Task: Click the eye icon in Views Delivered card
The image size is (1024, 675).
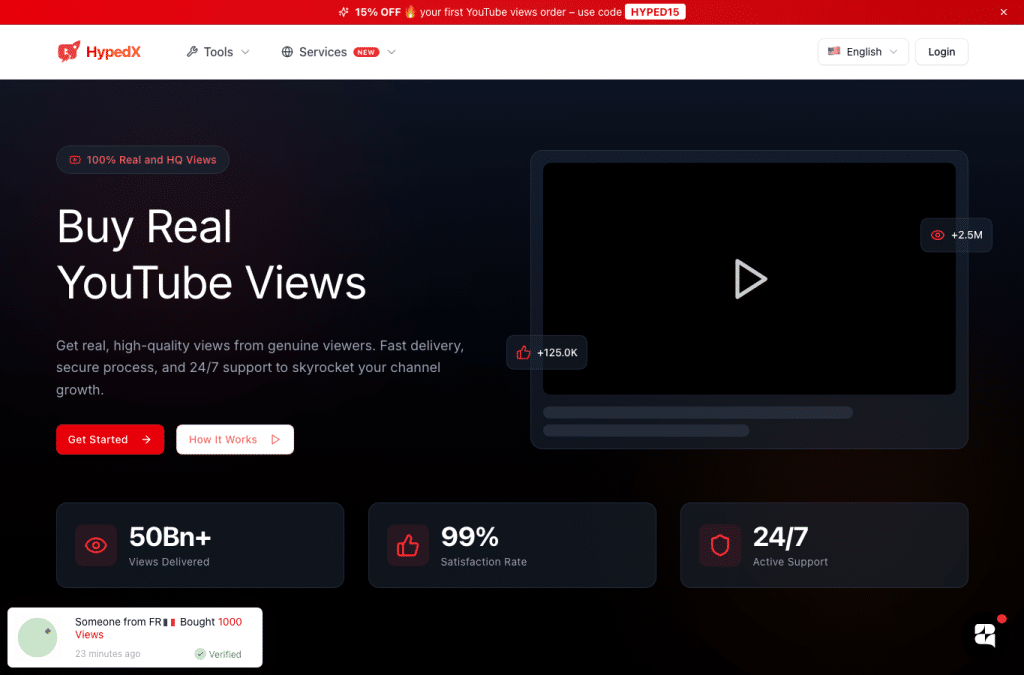Action: (96, 545)
